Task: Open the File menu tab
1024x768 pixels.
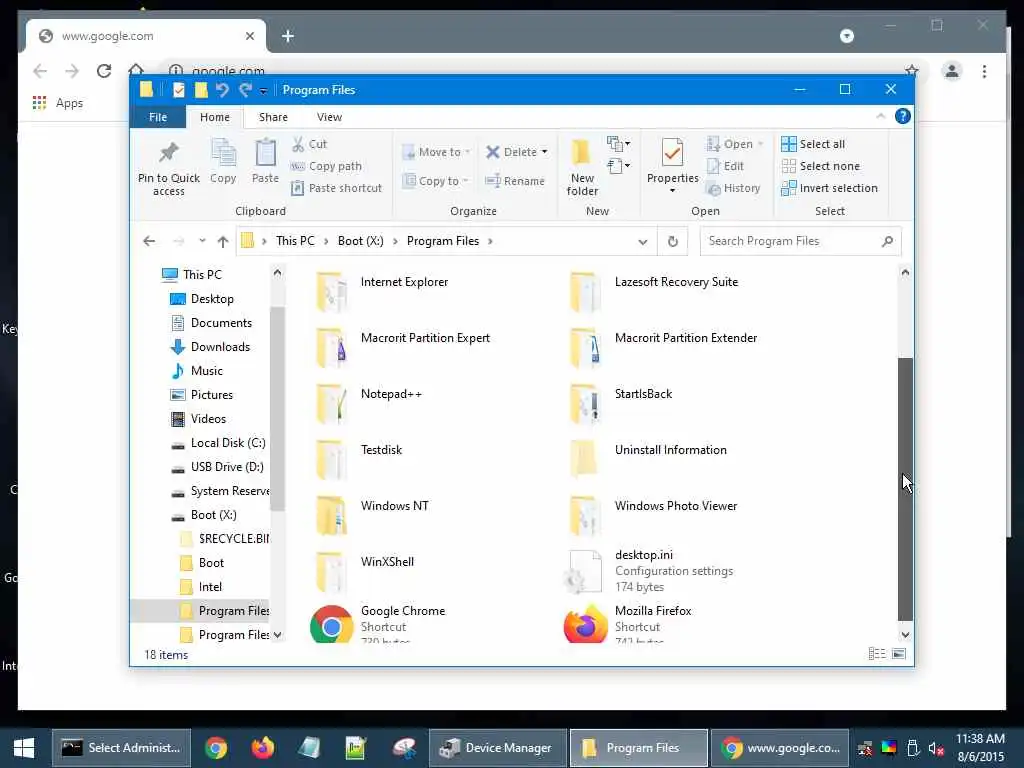Action: (x=158, y=117)
